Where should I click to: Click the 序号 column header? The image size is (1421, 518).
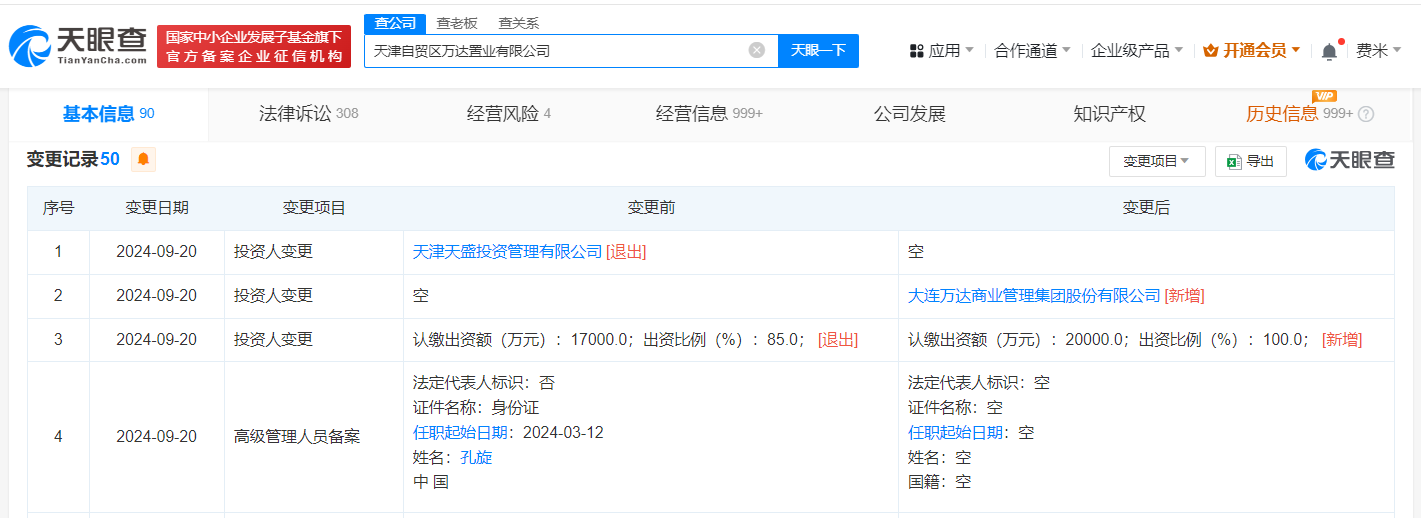[58, 208]
